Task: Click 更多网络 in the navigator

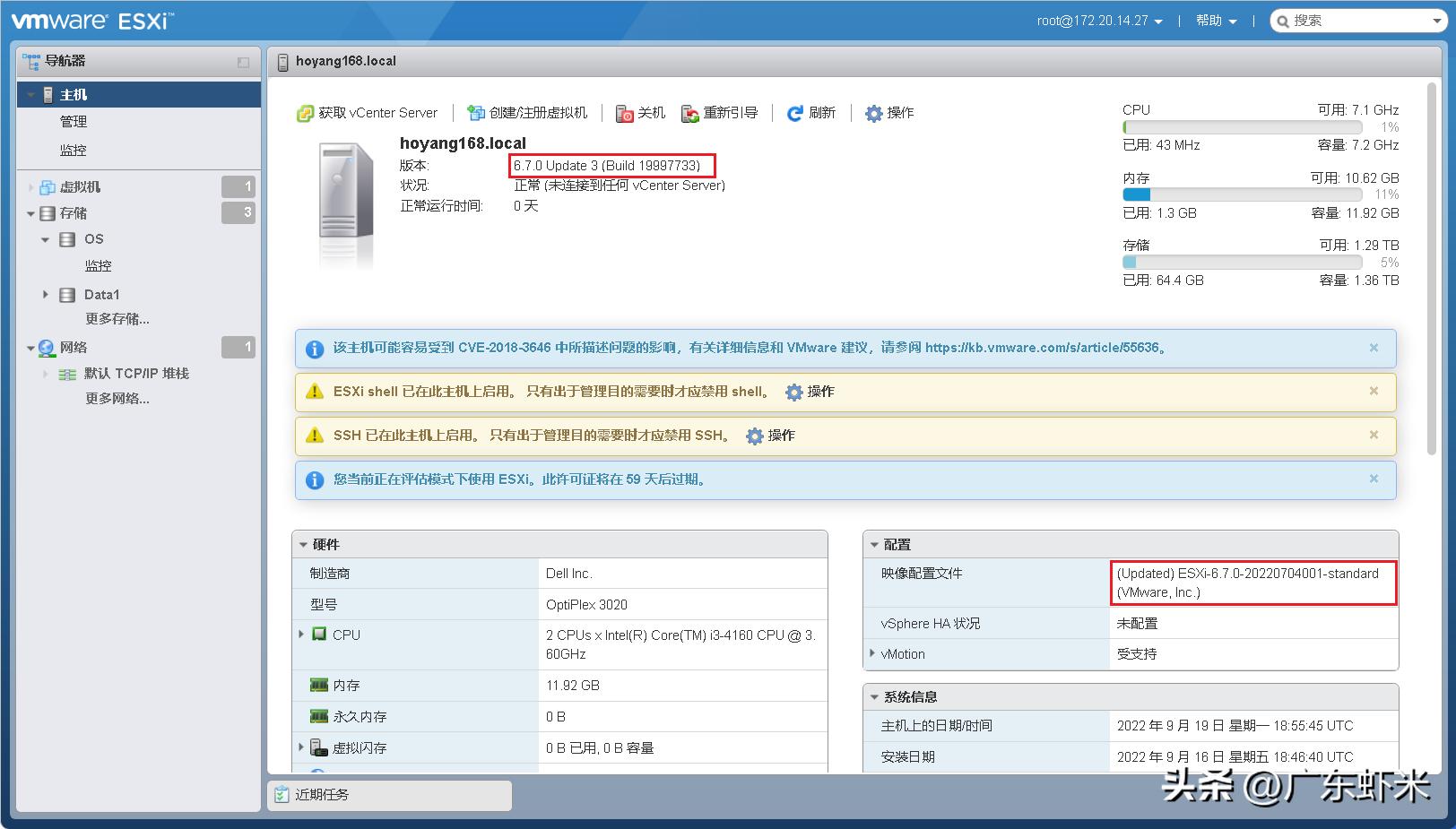Action: coord(117,398)
